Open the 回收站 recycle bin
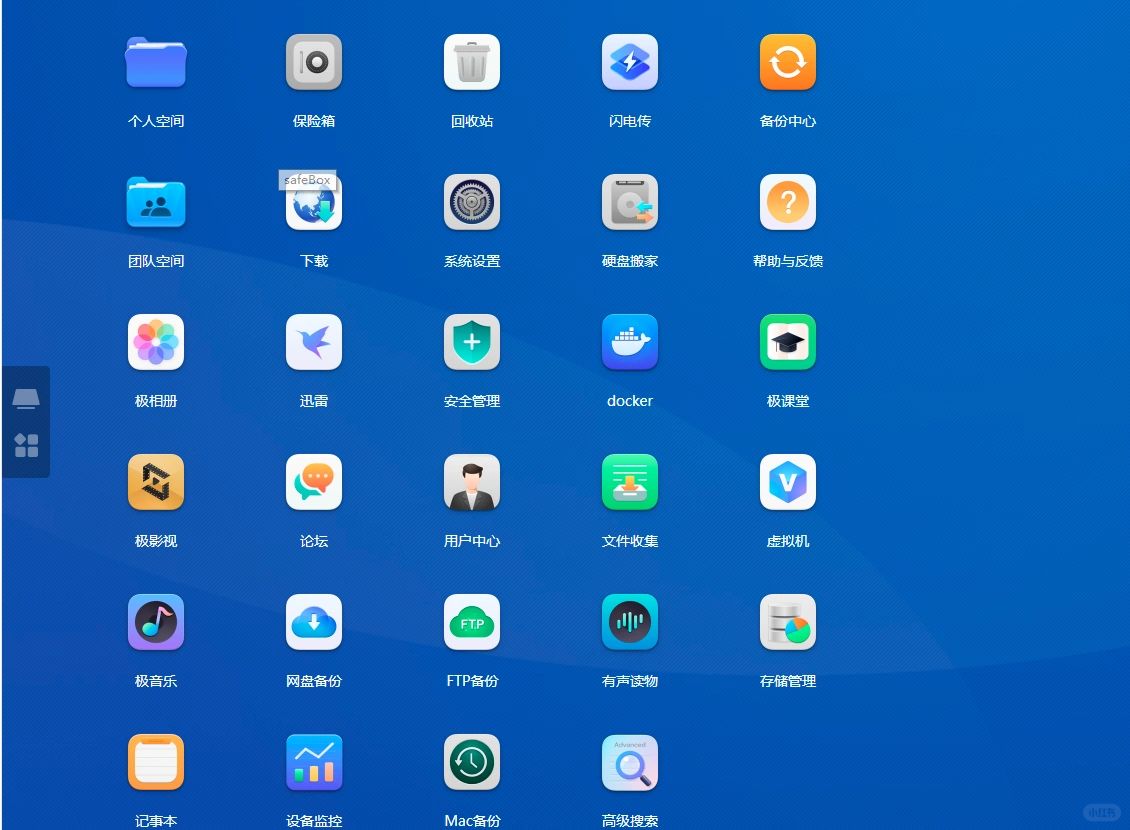1130x830 pixels. (471, 63)
